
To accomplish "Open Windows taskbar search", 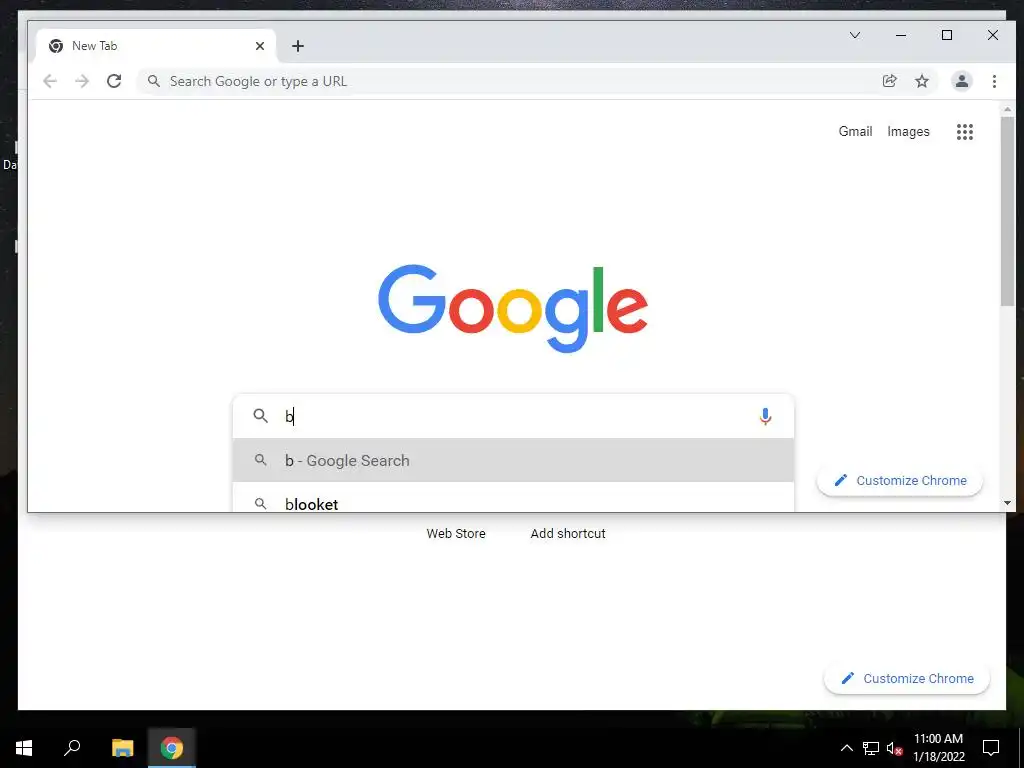I will click(x=72, y=748).
